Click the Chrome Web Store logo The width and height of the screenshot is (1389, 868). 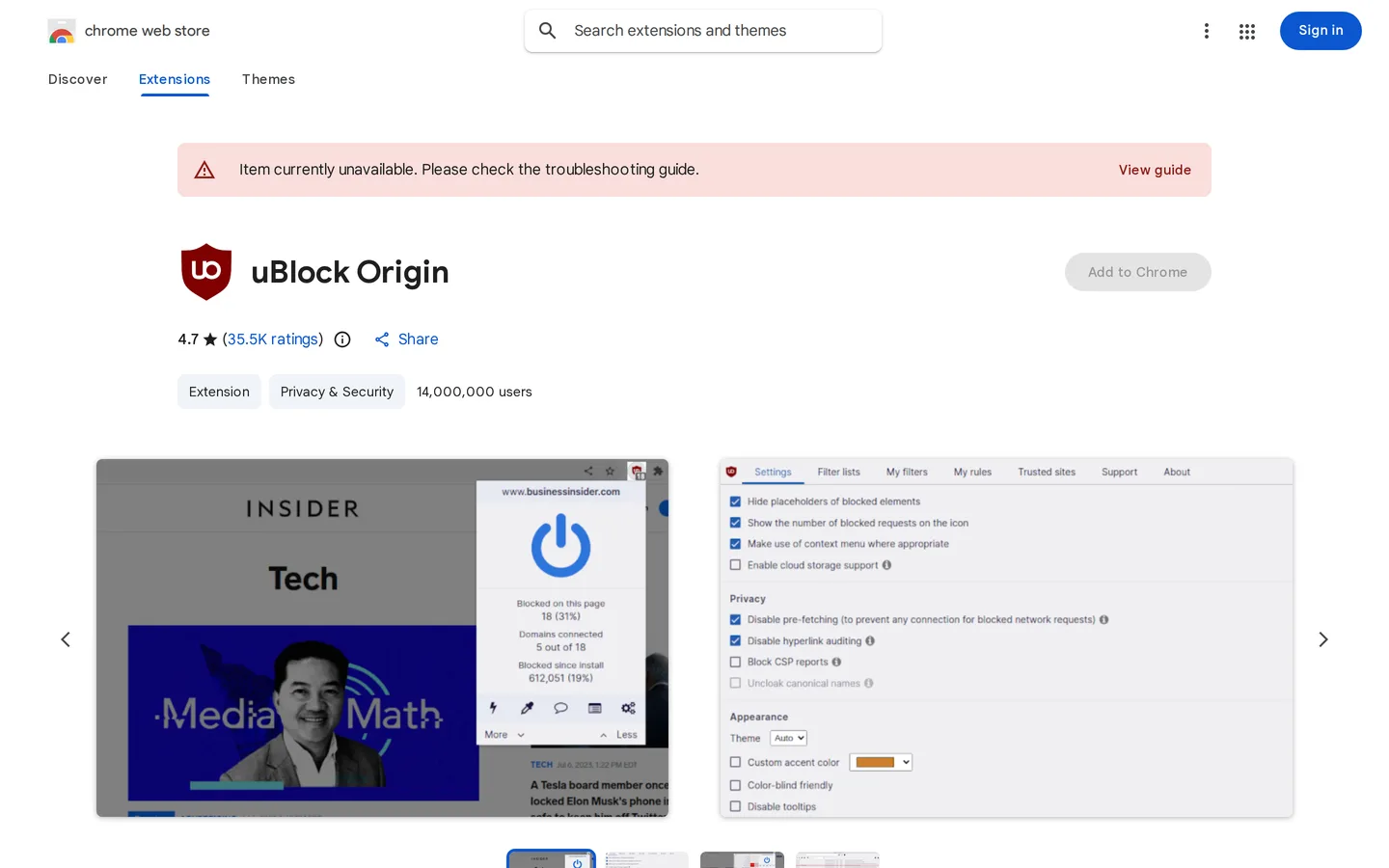pos(62,31)
